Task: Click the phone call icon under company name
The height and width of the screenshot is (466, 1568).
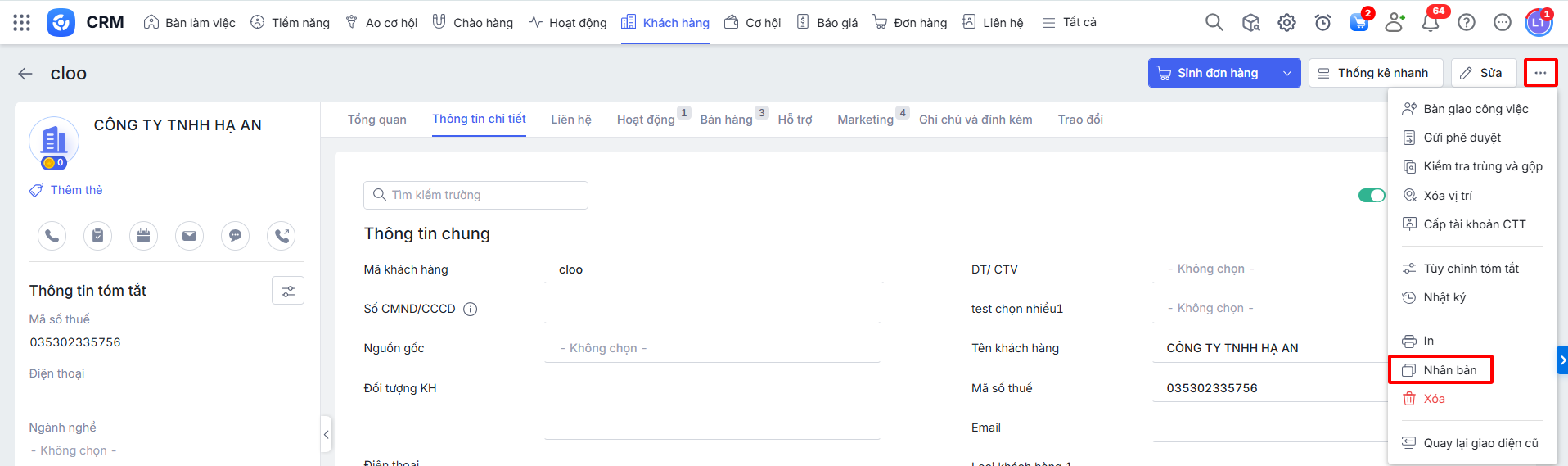Action: (x=52, y=236)
